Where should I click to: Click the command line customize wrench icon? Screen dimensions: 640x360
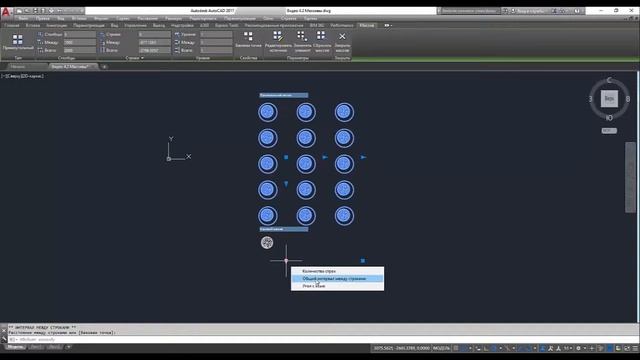click(x=4, y=339)
